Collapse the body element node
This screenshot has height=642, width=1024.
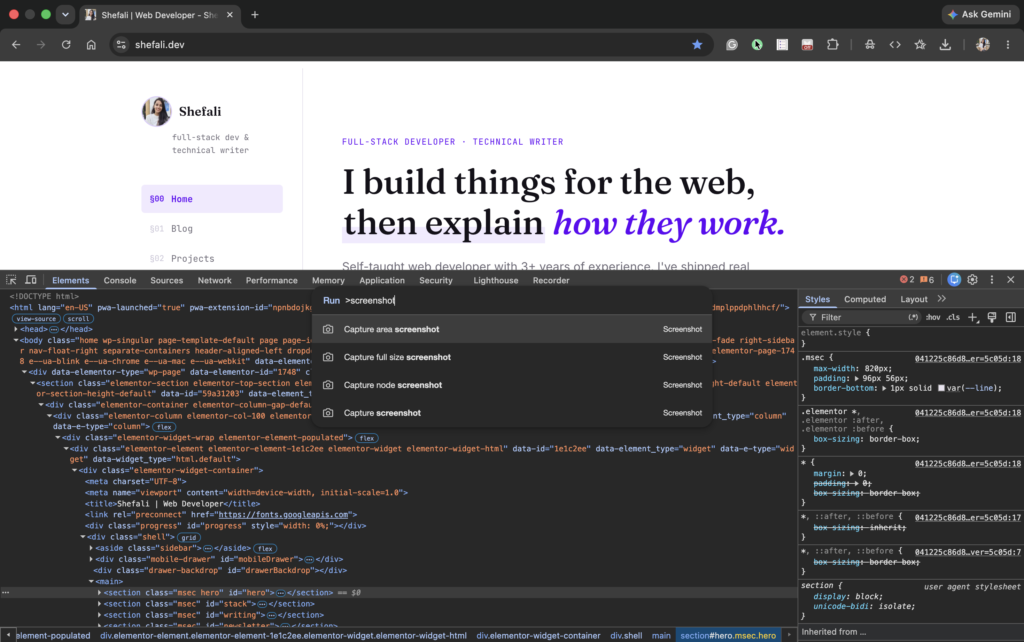point(16,340)
